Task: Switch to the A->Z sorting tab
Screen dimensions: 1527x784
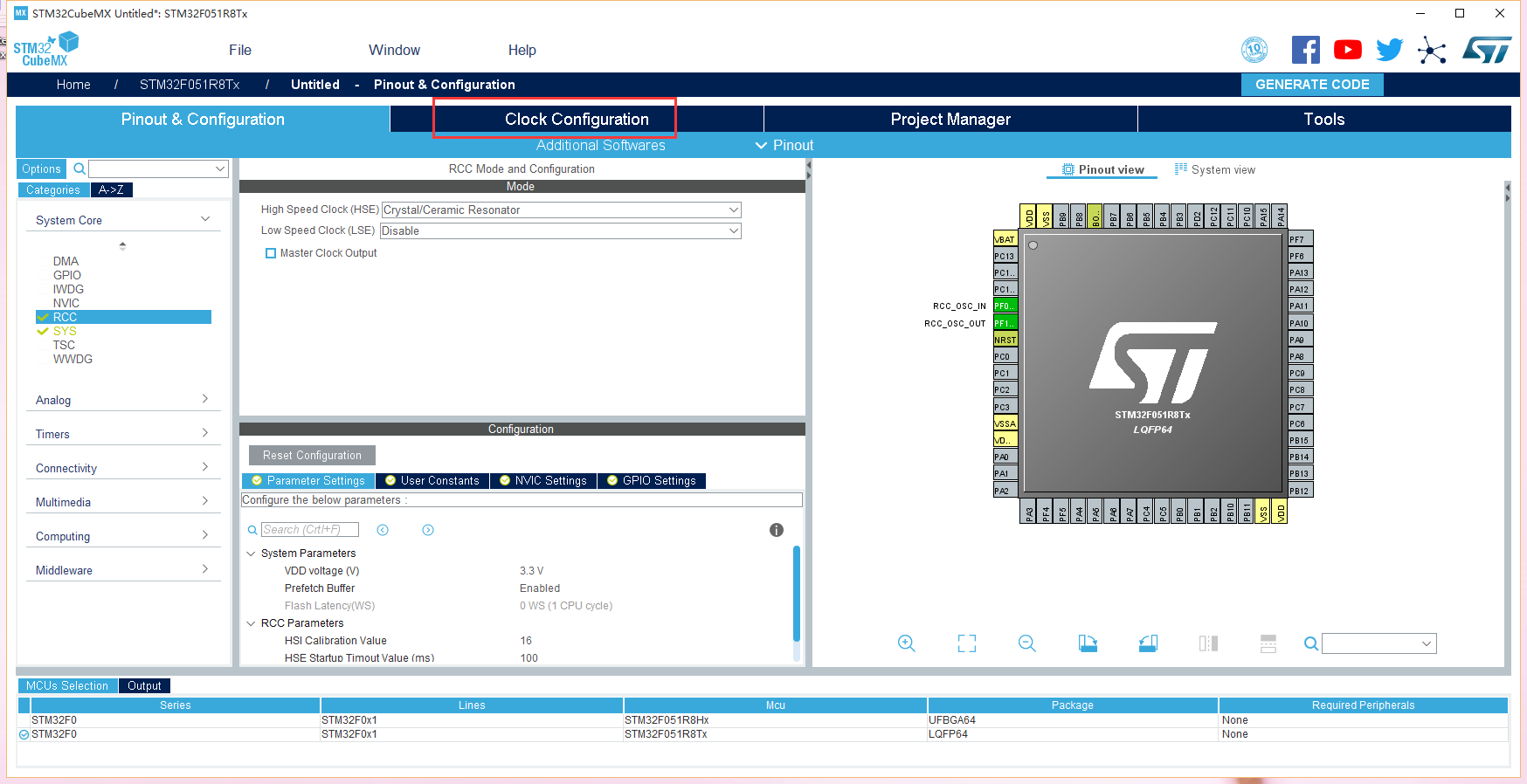Action: click(x=111, y=189)
